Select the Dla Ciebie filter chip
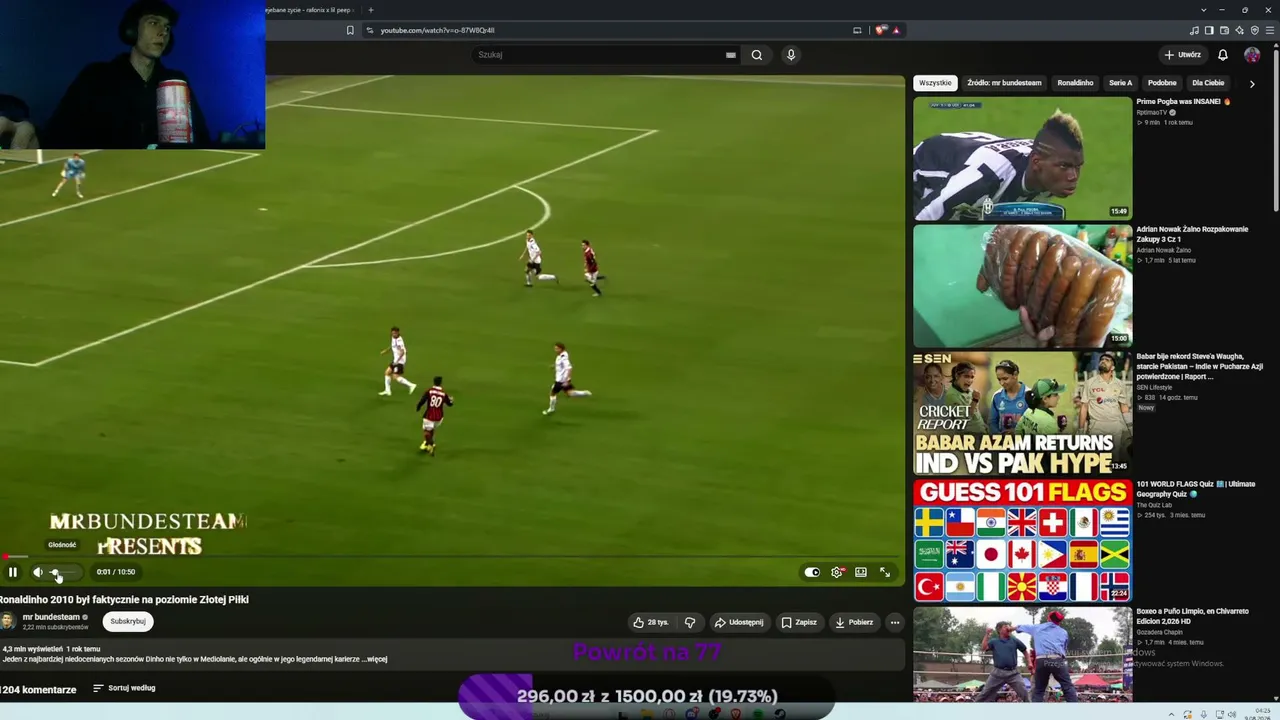The width and height of the screenshot is (1280, 720). [1208, 83]
